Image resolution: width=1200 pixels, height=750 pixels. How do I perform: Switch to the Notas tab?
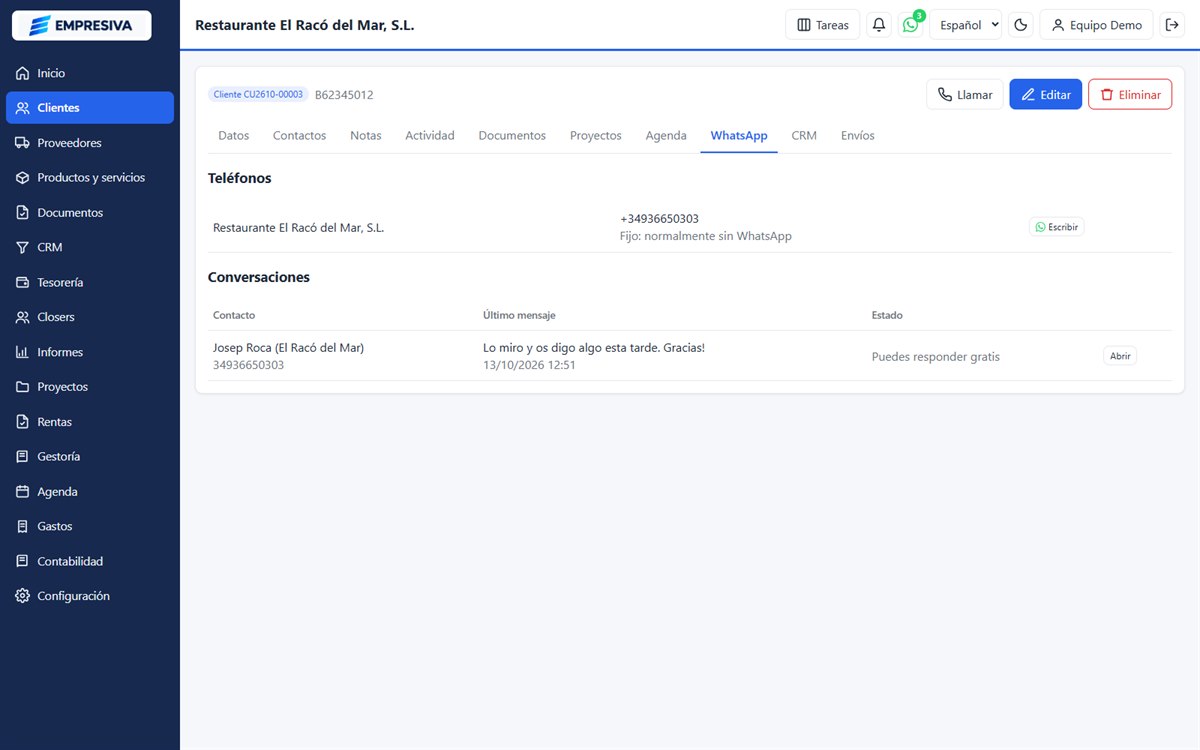coord(365,135)
